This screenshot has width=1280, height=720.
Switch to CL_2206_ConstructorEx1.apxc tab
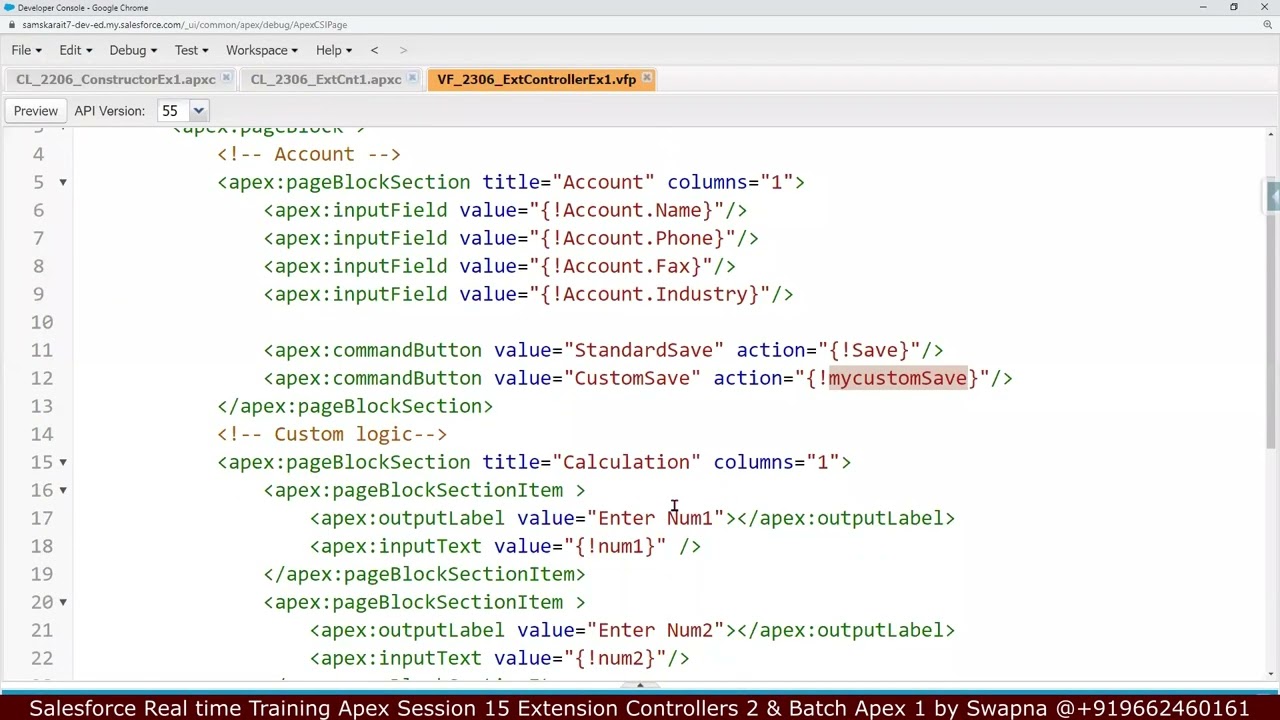coord(116,79)
